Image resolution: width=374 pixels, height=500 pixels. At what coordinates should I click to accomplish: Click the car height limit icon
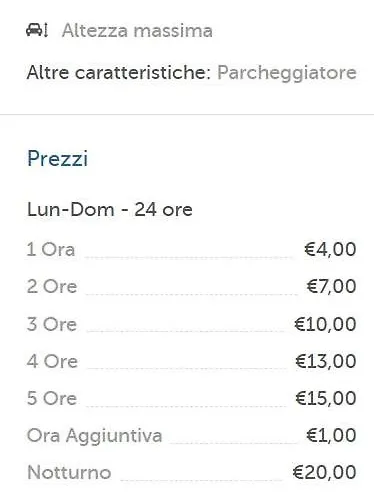37,30
